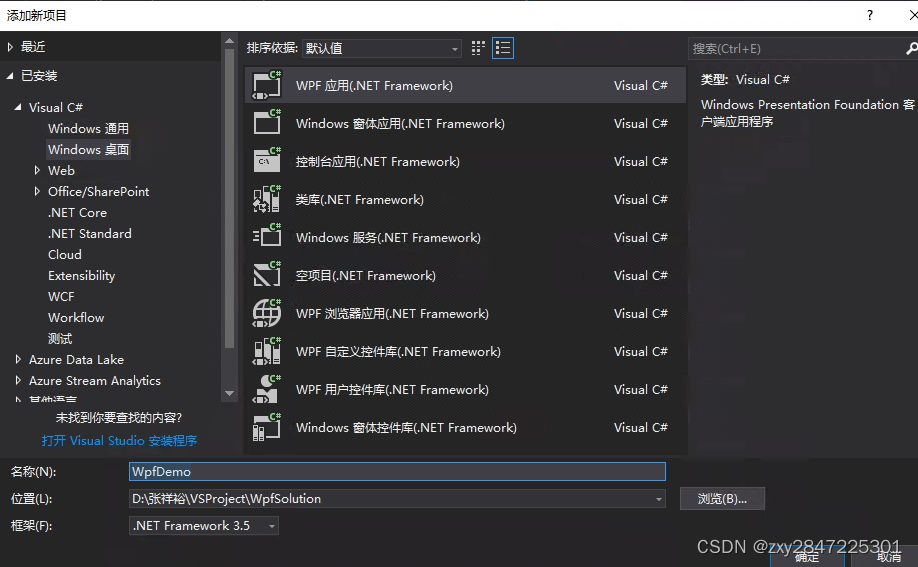Expand the Web tree node
The height and width of the screenshot is (567, 918).
tap(37, 170)
